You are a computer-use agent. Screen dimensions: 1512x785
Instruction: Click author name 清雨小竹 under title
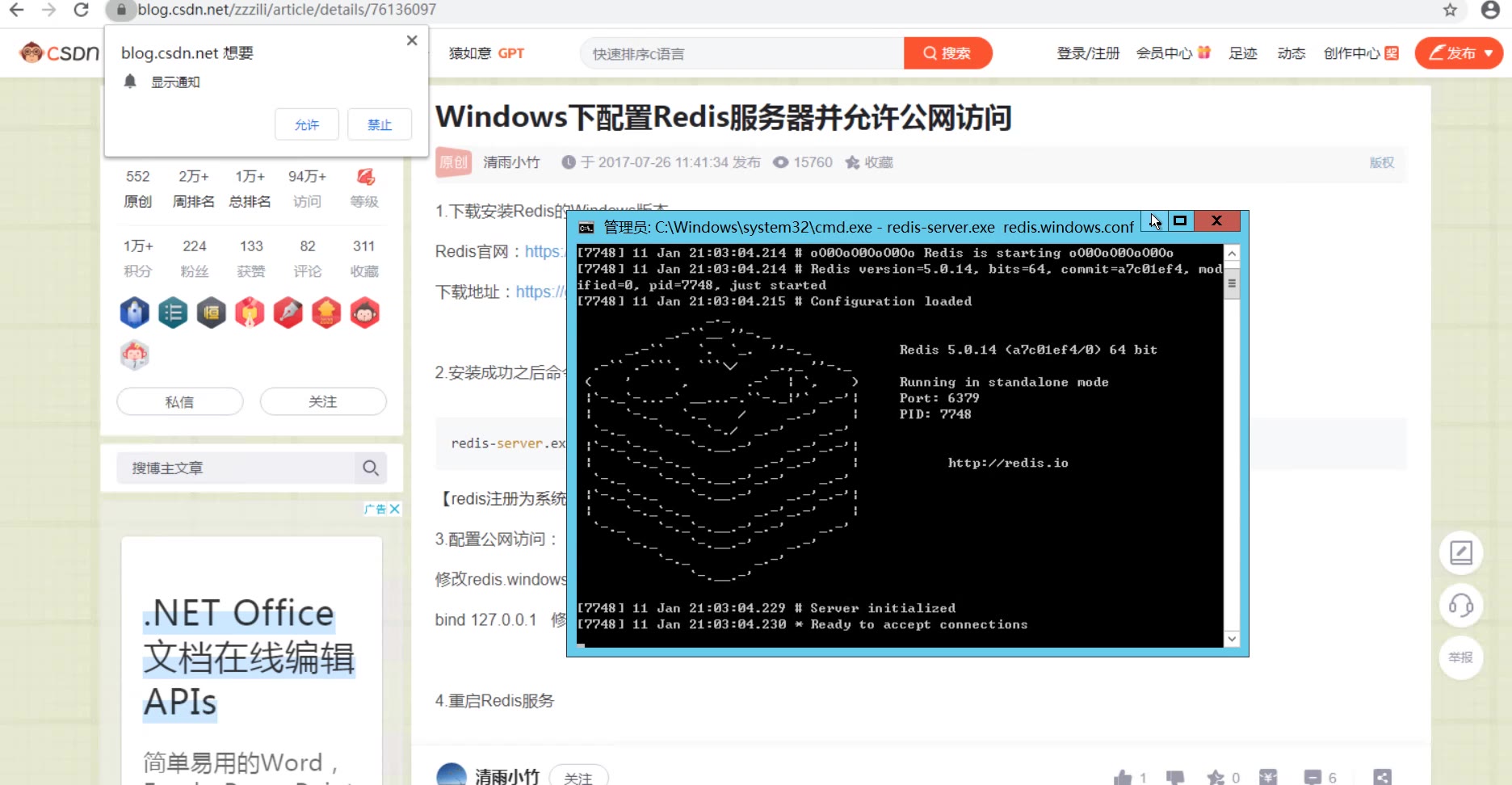click(x=511, y=162)
